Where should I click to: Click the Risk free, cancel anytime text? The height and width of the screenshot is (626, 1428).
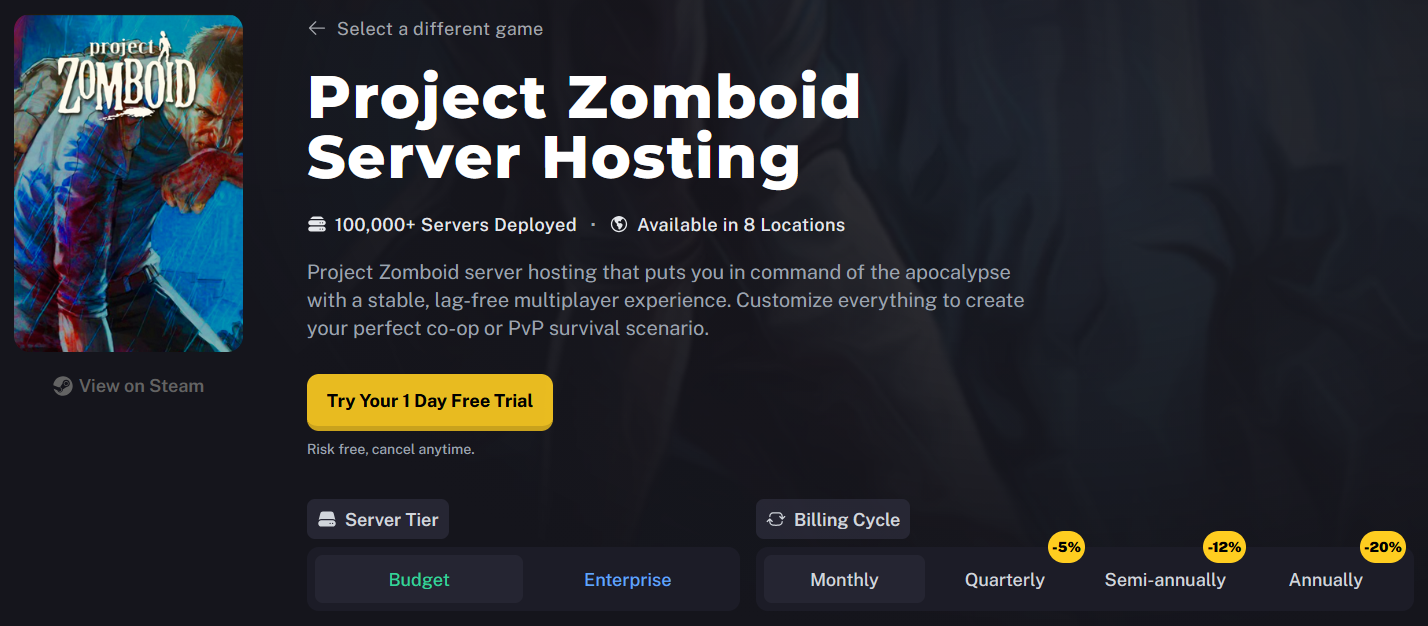[x=391, y=450]
